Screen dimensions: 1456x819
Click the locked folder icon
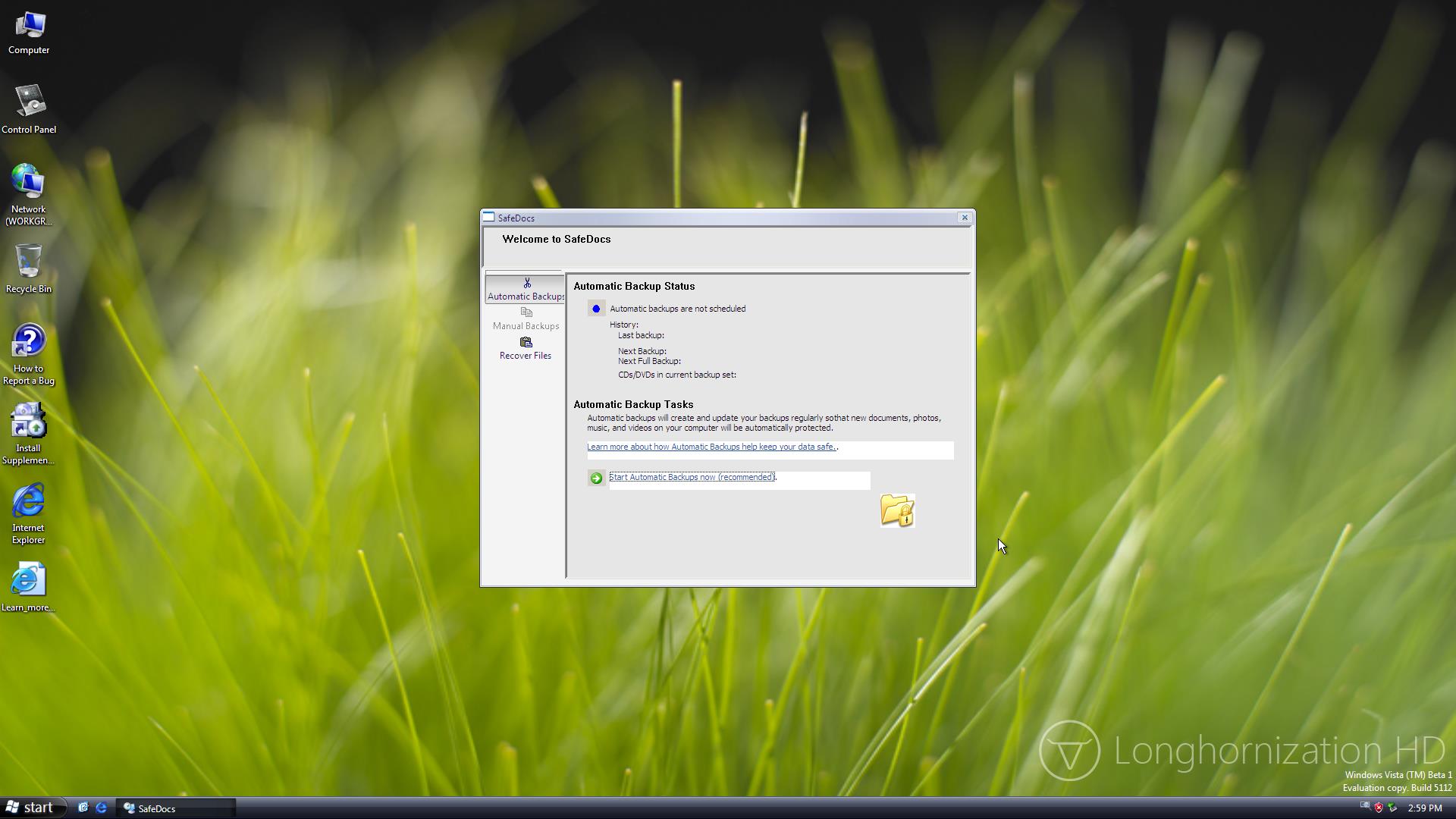(897, 510)
